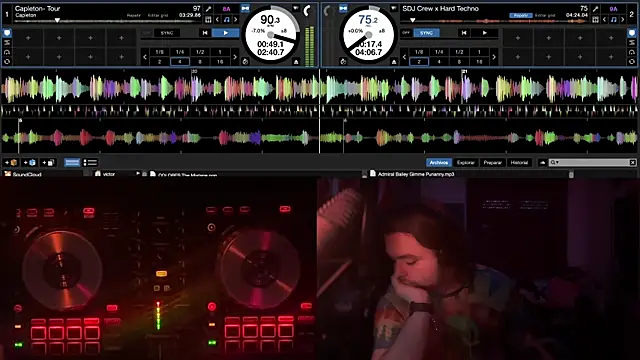Screen dimensions: 640x360
Task: Shift loop sizes right on deck 2
Action: tap(494, 57)
